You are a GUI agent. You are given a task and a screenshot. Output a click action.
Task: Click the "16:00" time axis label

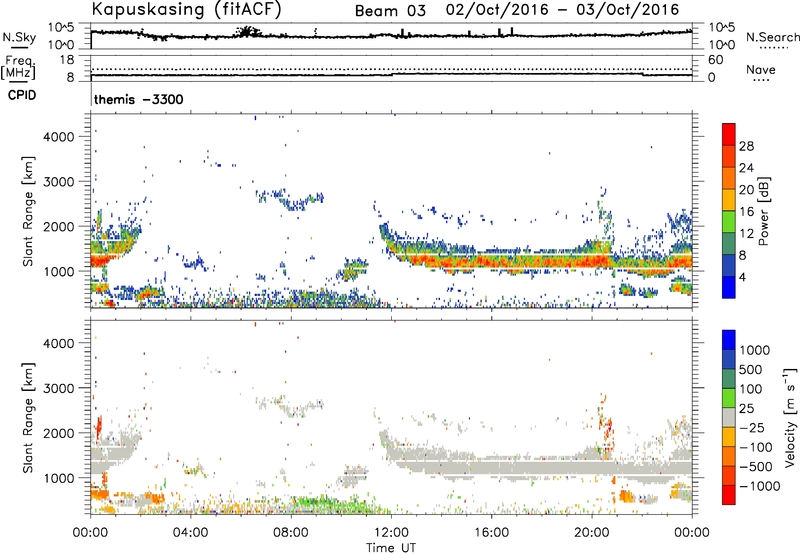(491, 533)
